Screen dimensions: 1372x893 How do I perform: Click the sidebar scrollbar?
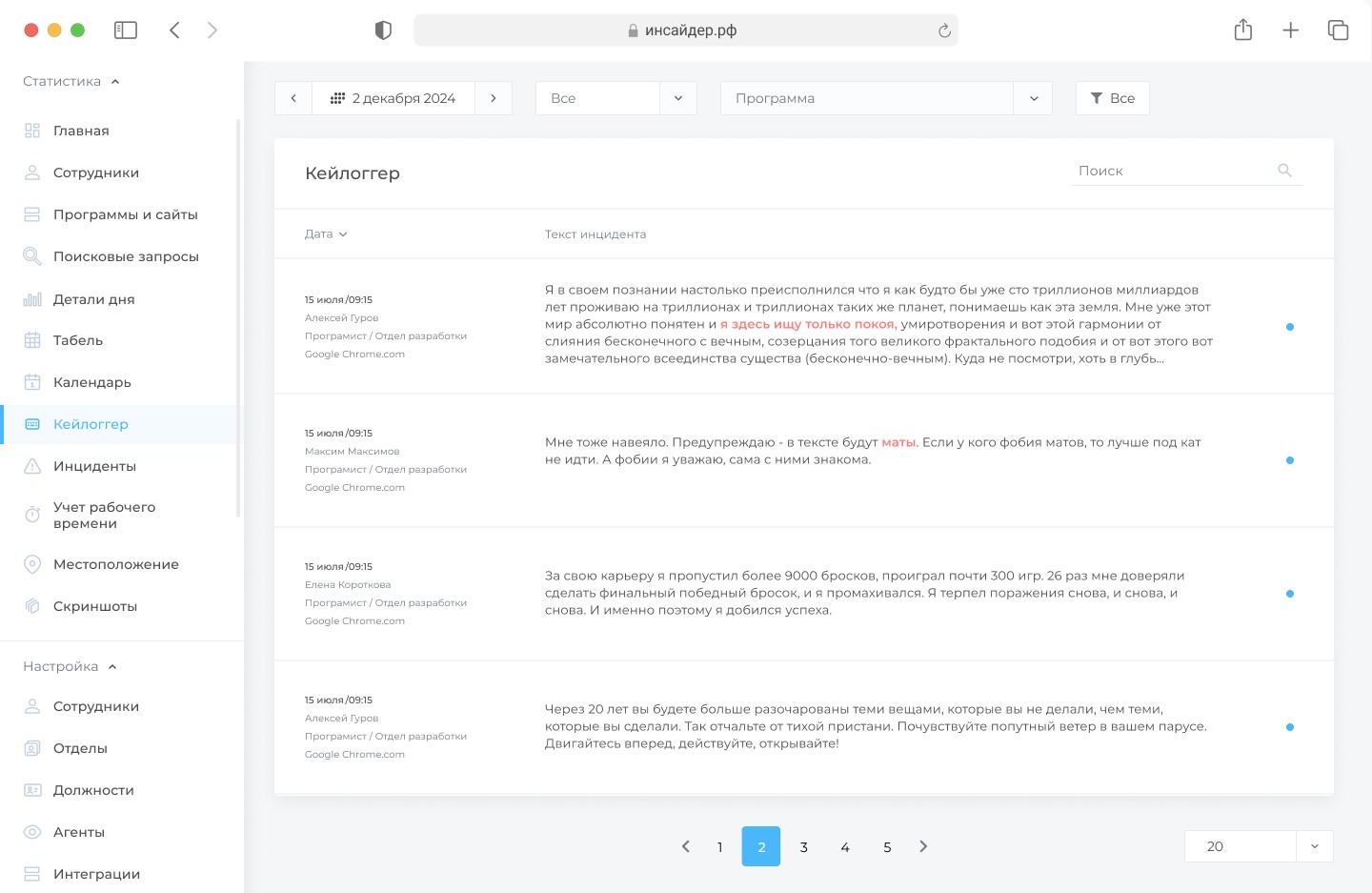tap(238, 318)
